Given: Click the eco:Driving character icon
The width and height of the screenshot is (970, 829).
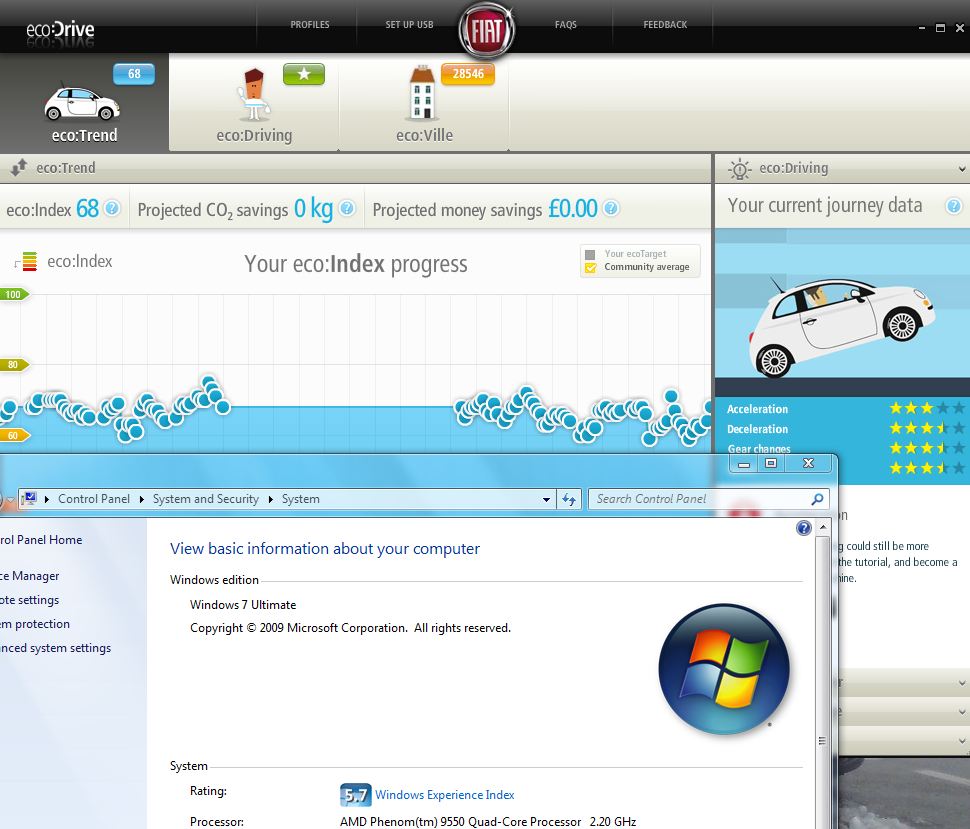Looking at the screenshot, I should [x=254, y=93].
